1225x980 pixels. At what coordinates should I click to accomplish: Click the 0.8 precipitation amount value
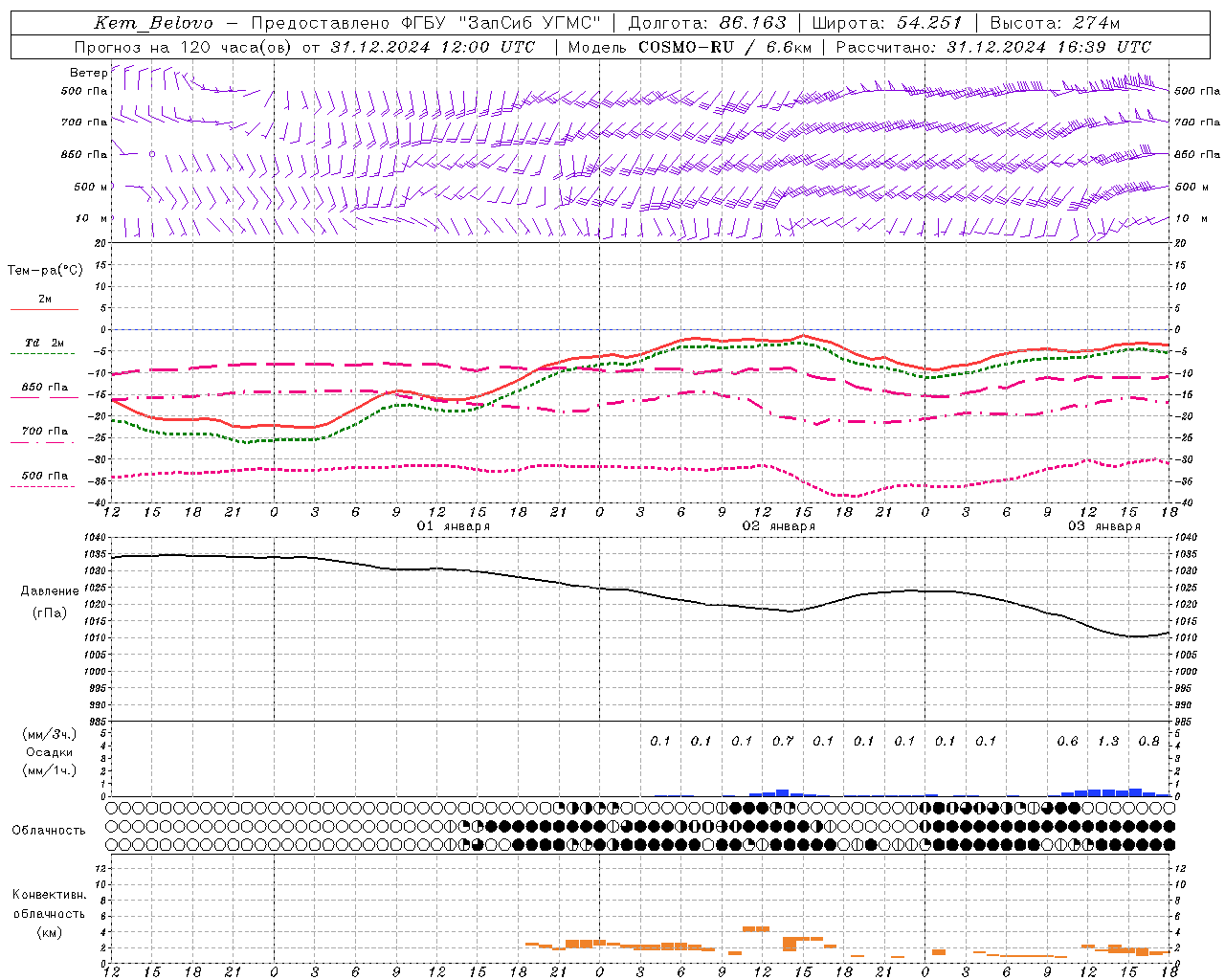[1148, 741]
